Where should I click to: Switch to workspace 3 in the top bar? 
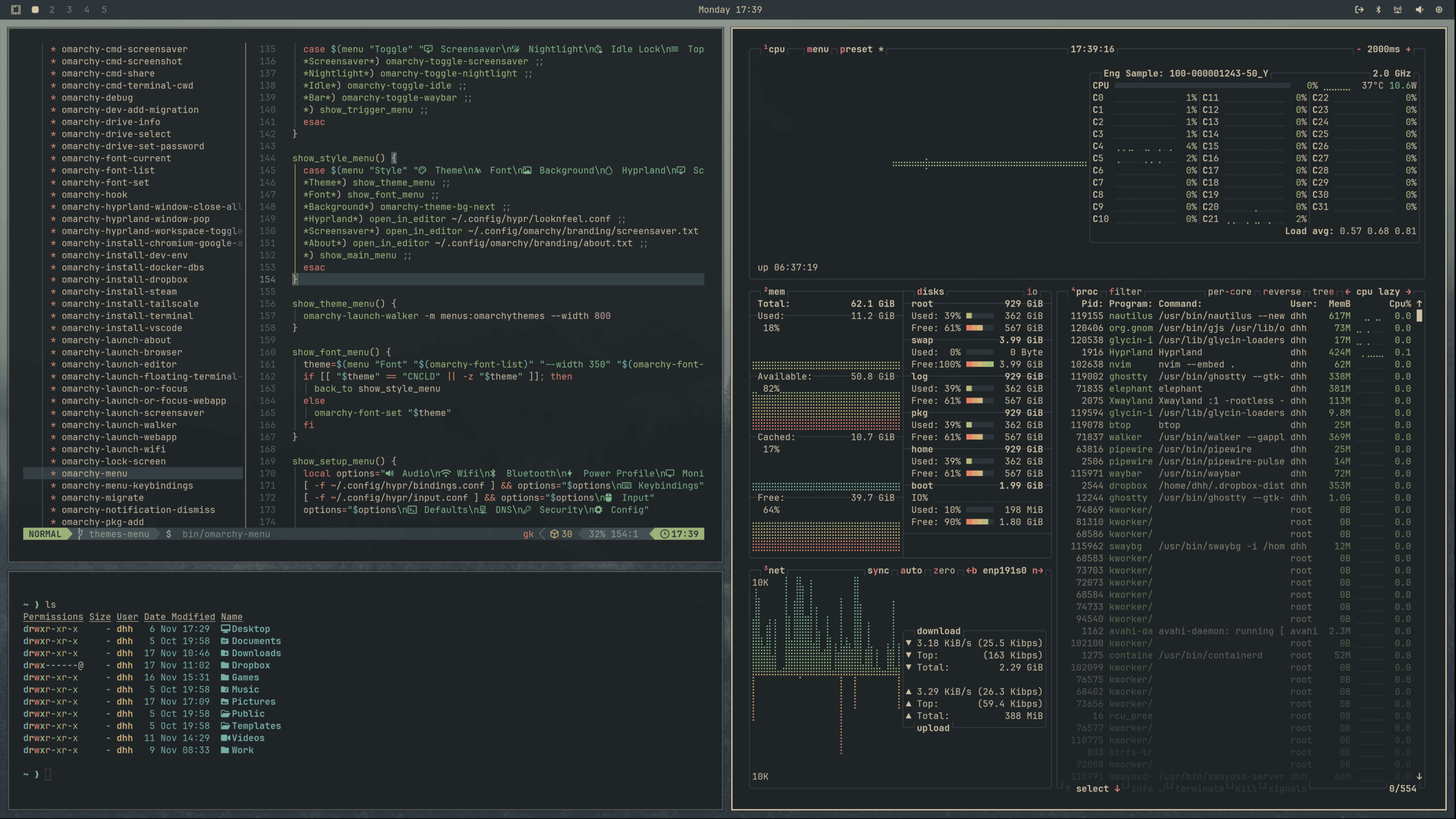point(69,10)
